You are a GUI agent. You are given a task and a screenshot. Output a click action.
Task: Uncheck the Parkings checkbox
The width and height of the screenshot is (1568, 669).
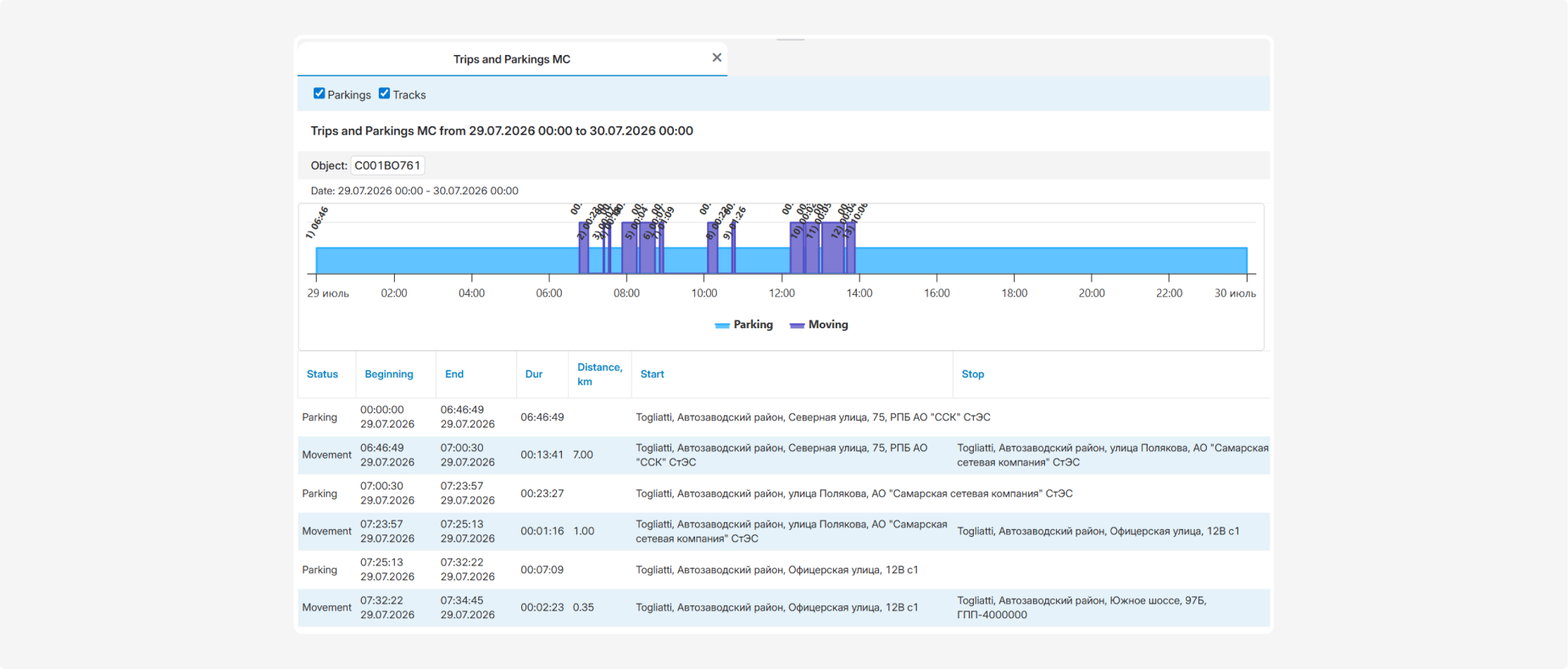coord(319,93)
